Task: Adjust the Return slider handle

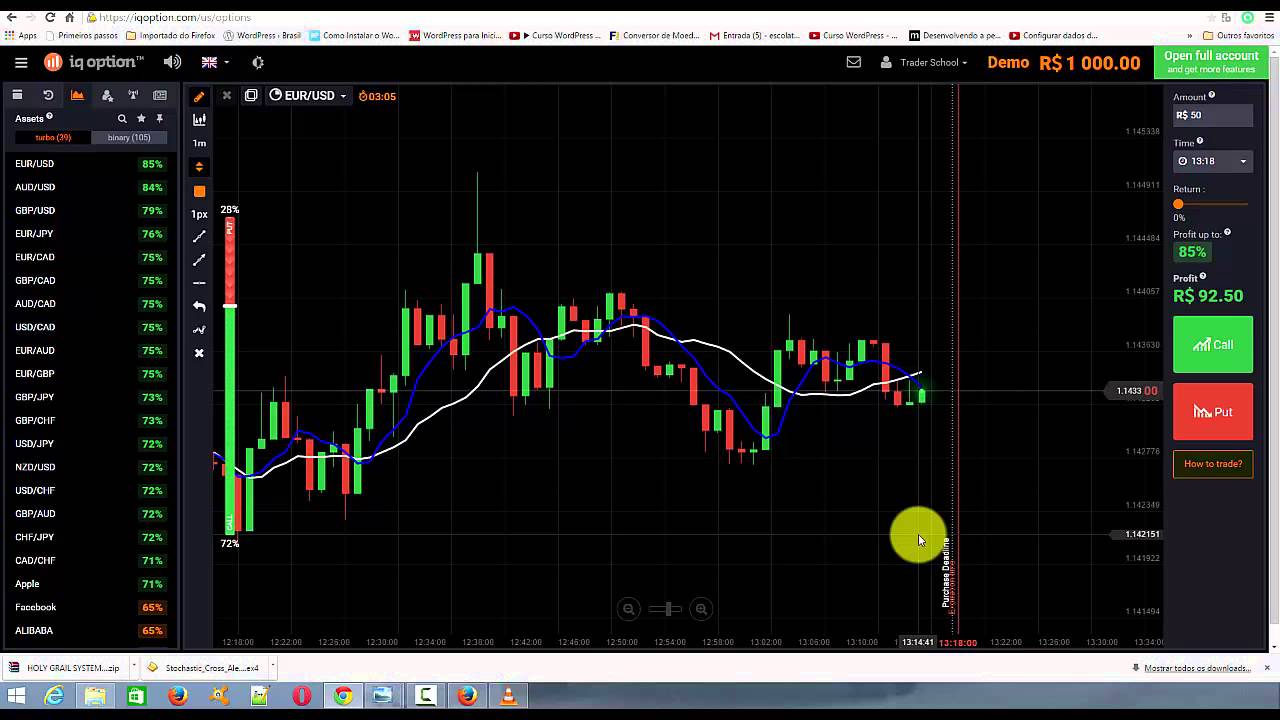Action: [1178, 204]
